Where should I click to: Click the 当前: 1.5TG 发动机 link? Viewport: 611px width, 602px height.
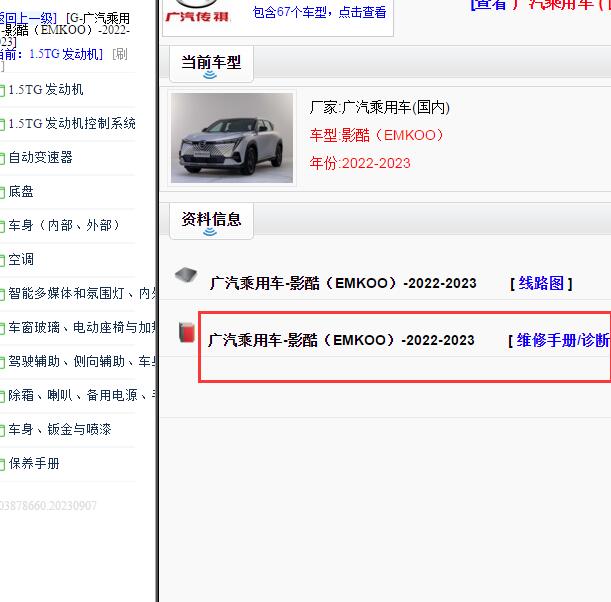pyautogui.click(x=51, y=54)
